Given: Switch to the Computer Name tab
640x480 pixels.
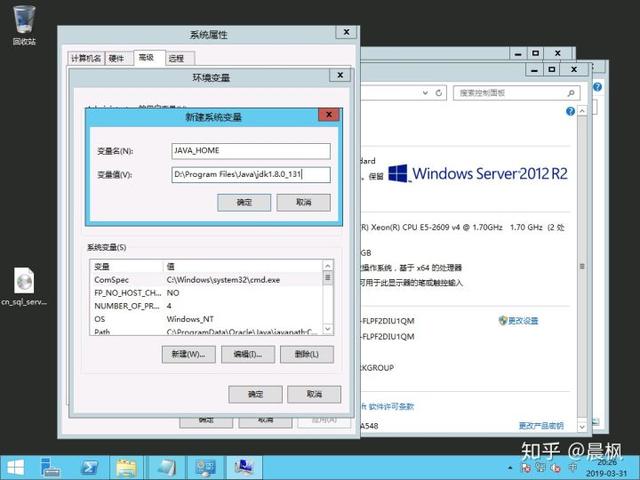Looking at the screenshot, I should 86,58.
